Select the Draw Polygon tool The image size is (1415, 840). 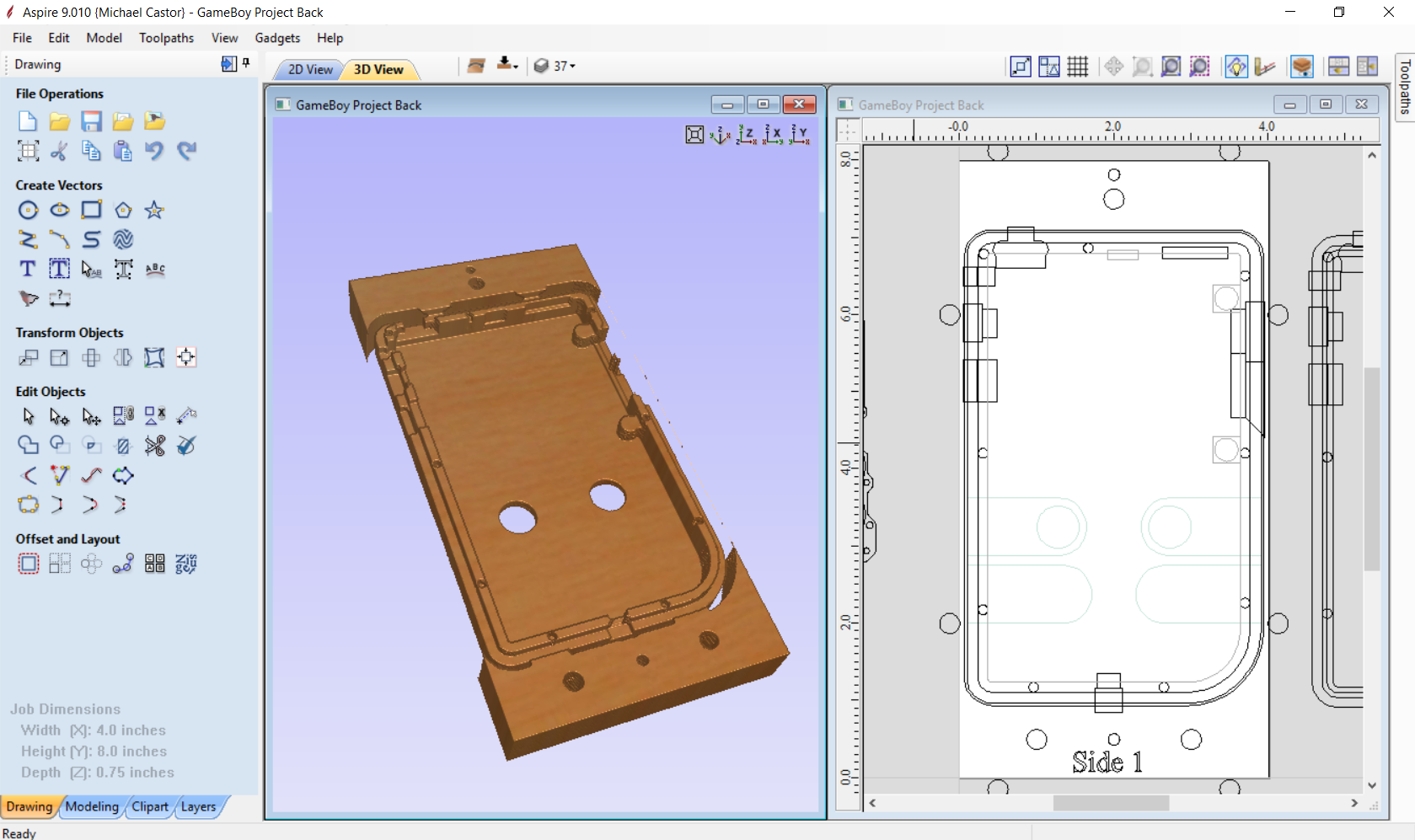[123, 210]
